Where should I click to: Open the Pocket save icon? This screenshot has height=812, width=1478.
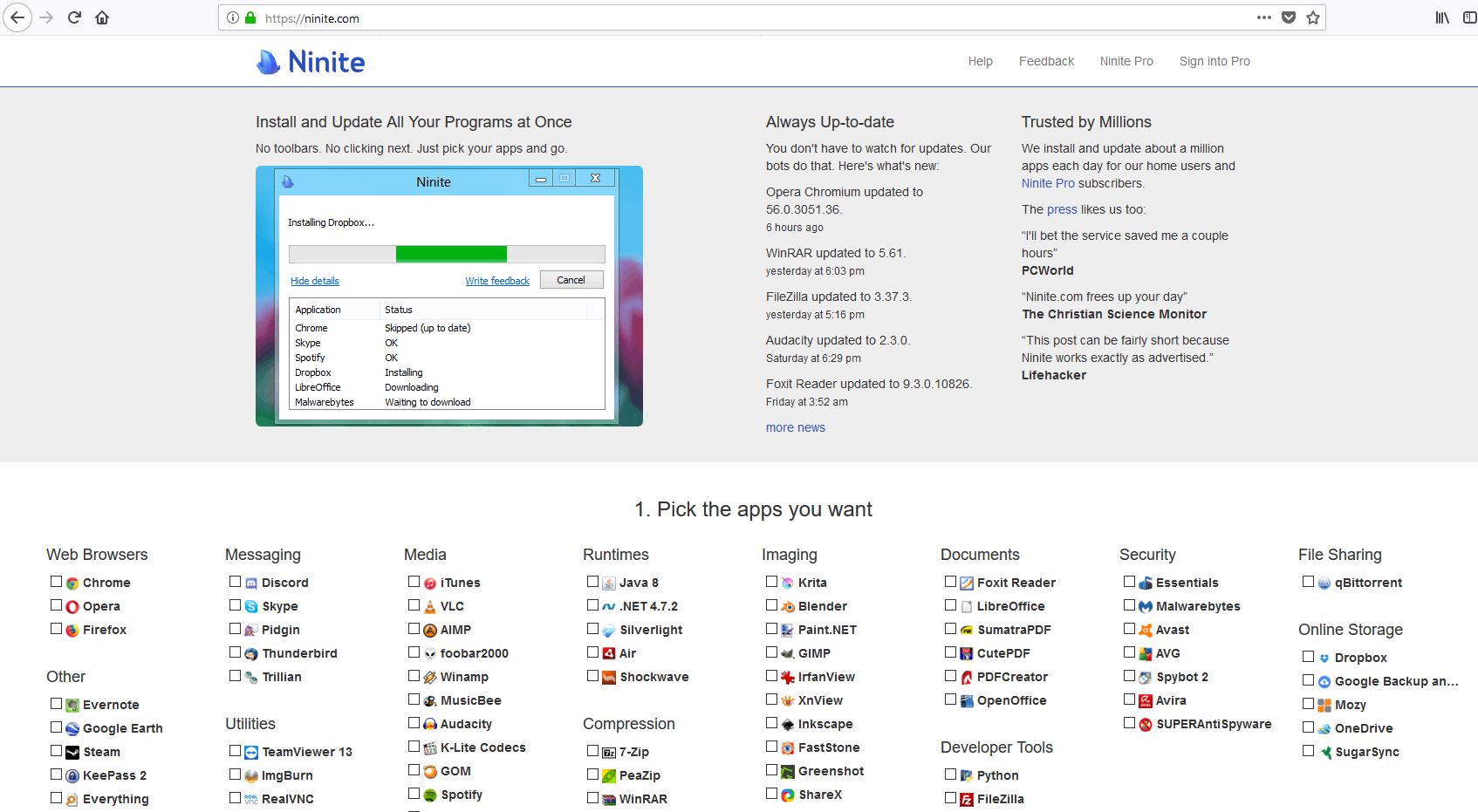[1288, 17]
